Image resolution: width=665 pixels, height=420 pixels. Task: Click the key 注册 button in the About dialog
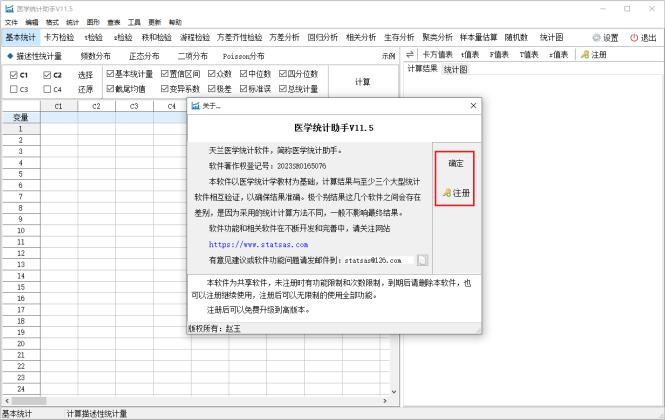456,193
